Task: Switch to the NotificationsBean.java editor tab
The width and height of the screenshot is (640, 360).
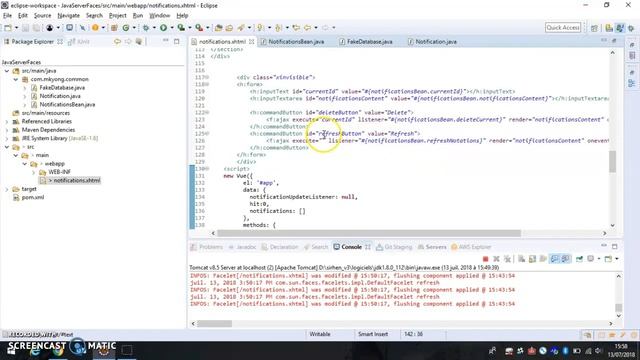Action: click(x=292, y=42)
